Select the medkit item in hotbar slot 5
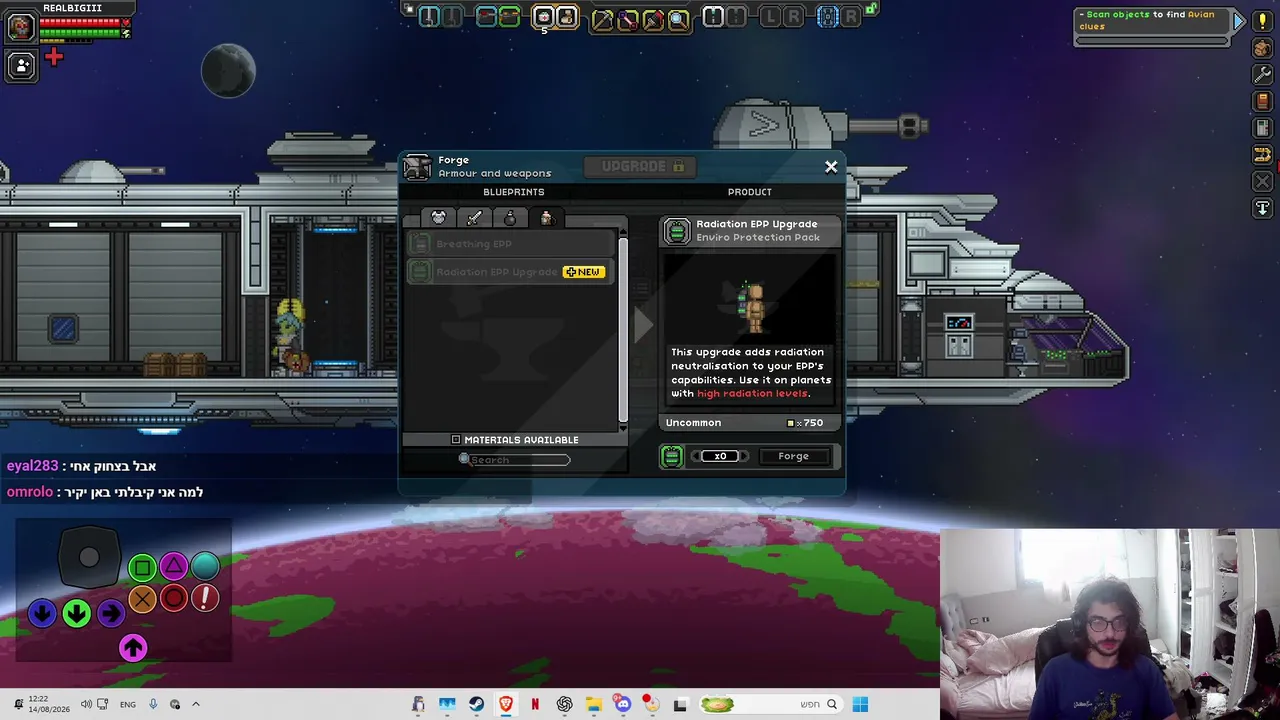This screenshot has width=1280, height=720. coord(543,16)
